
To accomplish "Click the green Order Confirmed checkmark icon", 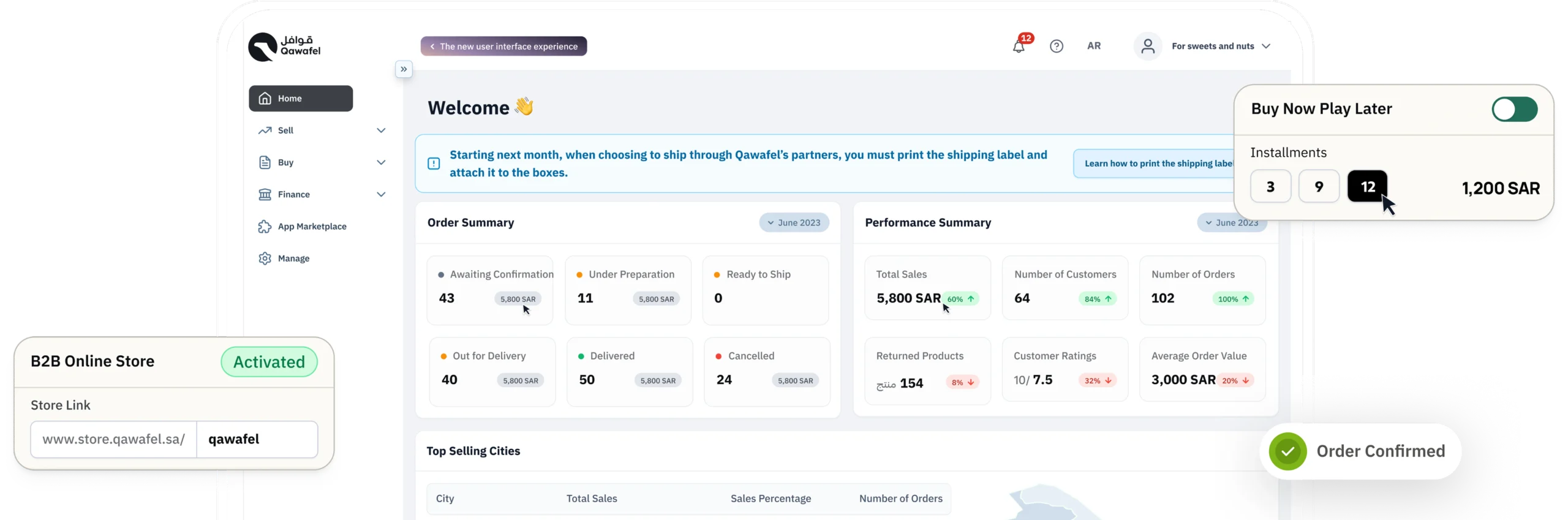I will pos(1287,451).
